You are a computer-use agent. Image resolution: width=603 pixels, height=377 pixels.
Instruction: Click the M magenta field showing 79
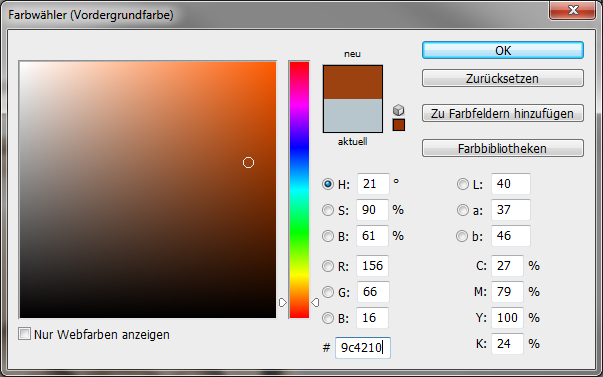507,292
